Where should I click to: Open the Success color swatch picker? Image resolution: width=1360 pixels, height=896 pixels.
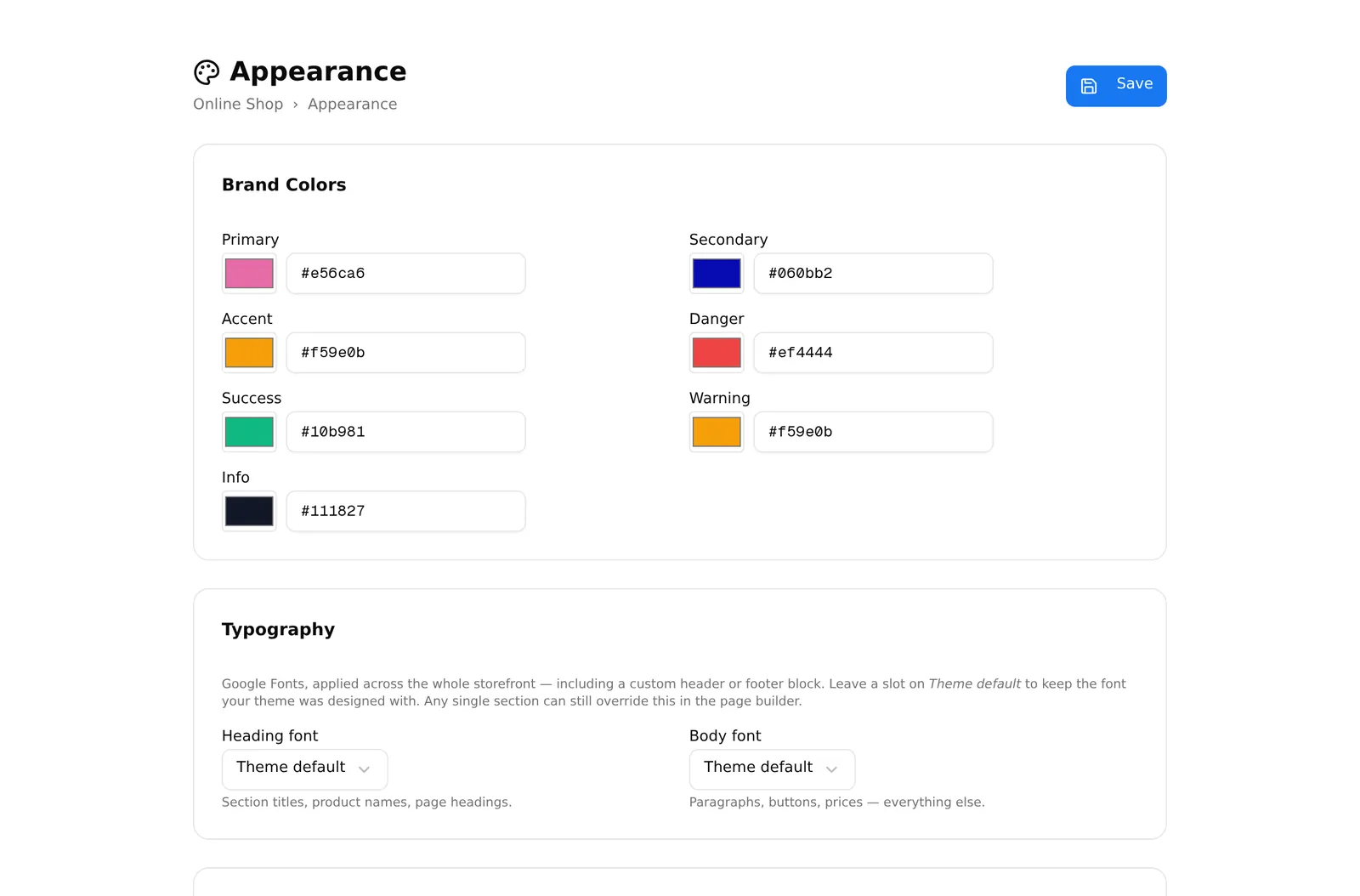[x=249, y=432]
